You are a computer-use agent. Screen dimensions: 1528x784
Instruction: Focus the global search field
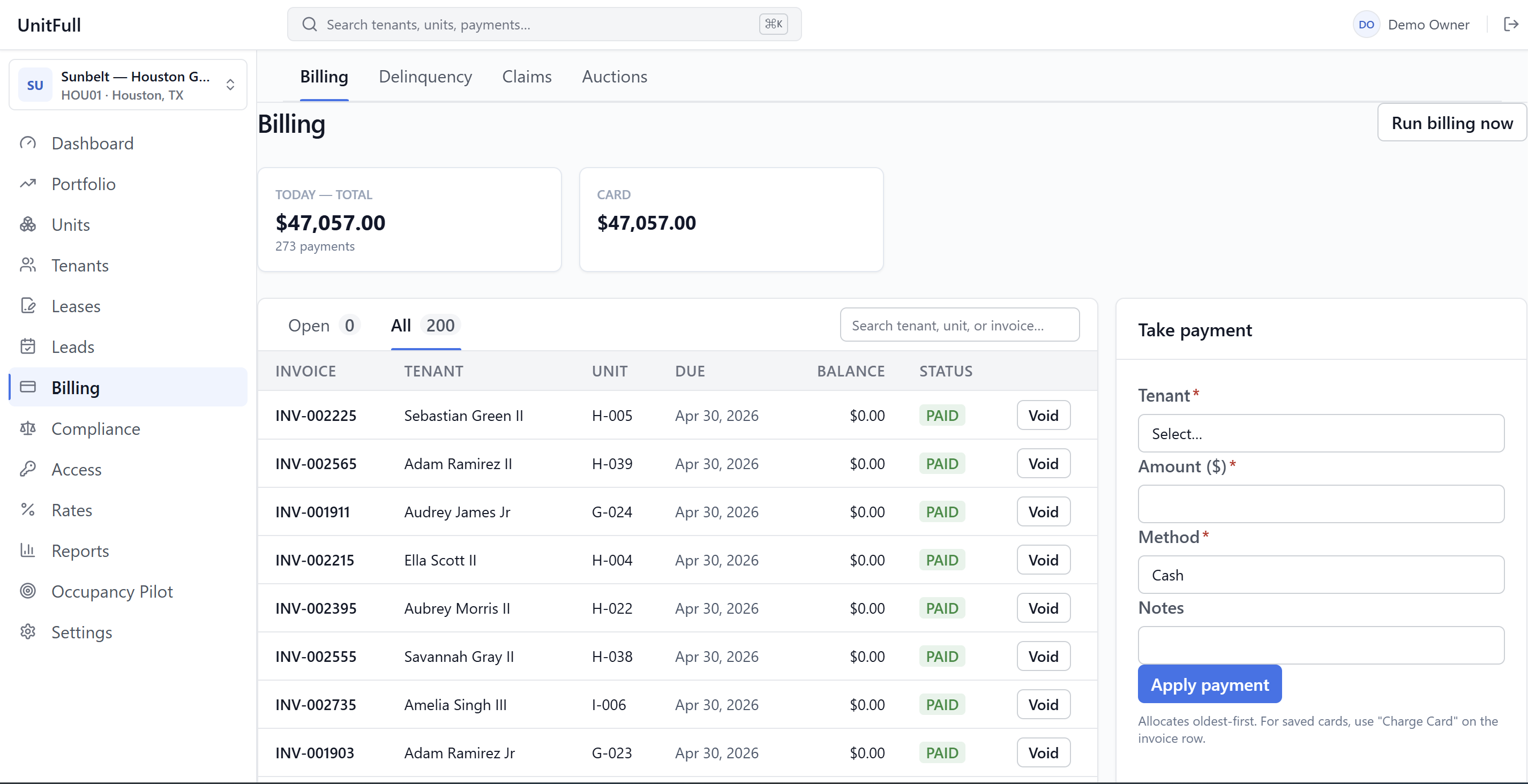tap(544, 24)
